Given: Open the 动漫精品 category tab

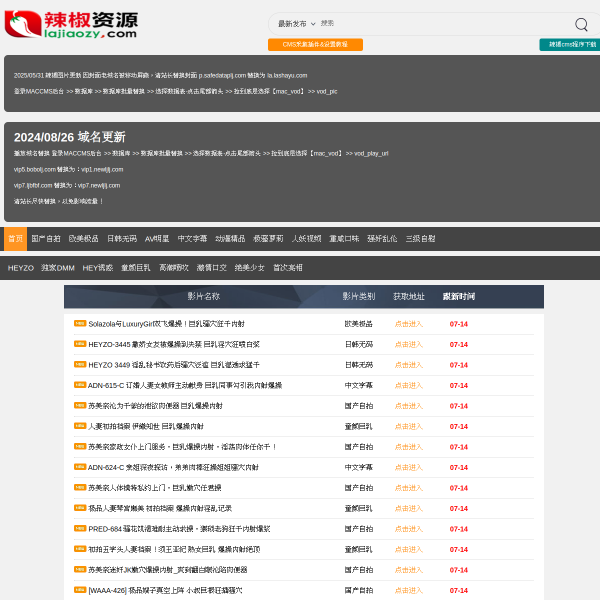Looking at the screenshot, I should pyautogui.click(x=230, y=239).
